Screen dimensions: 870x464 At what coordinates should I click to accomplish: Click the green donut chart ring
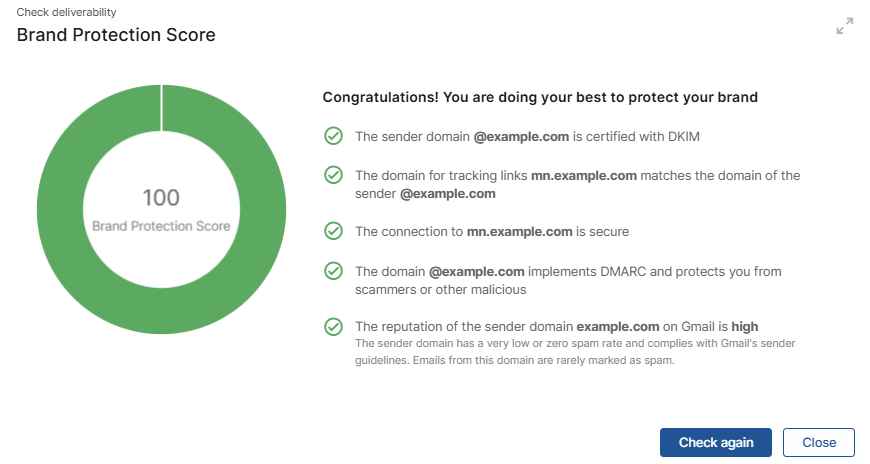[x=61, y=210]
